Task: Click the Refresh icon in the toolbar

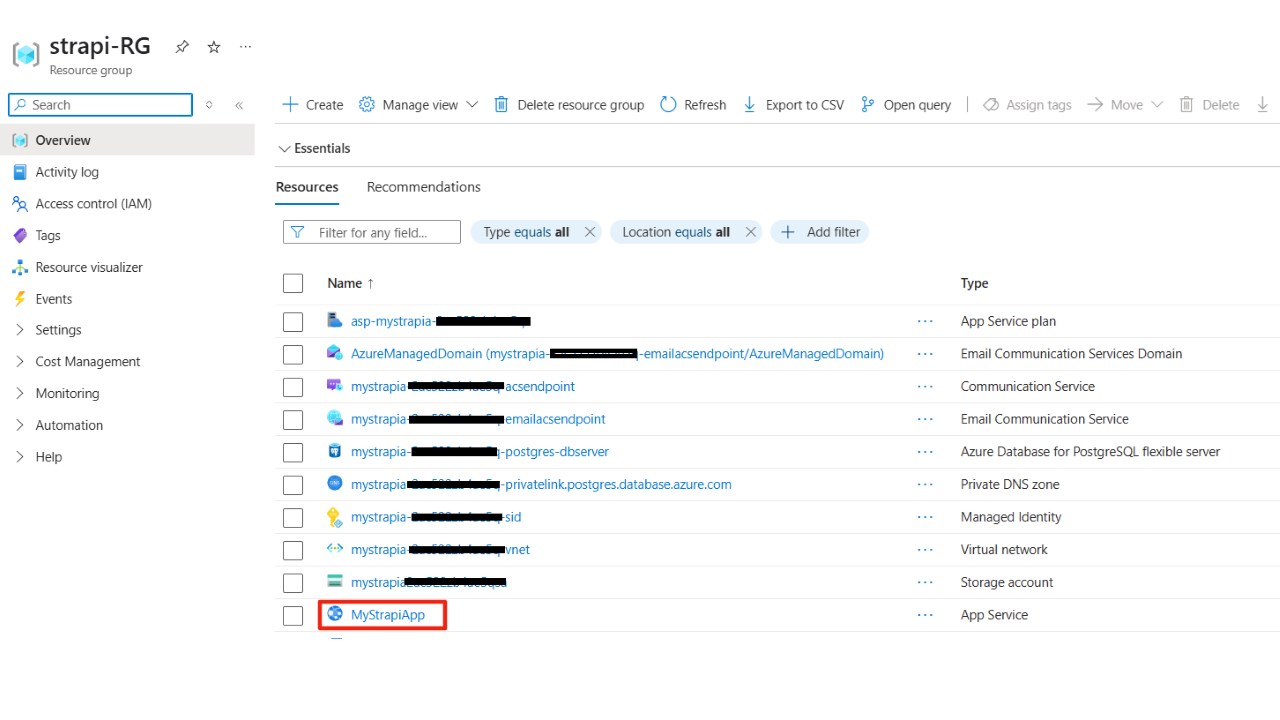Action: [x=668, y=105]
